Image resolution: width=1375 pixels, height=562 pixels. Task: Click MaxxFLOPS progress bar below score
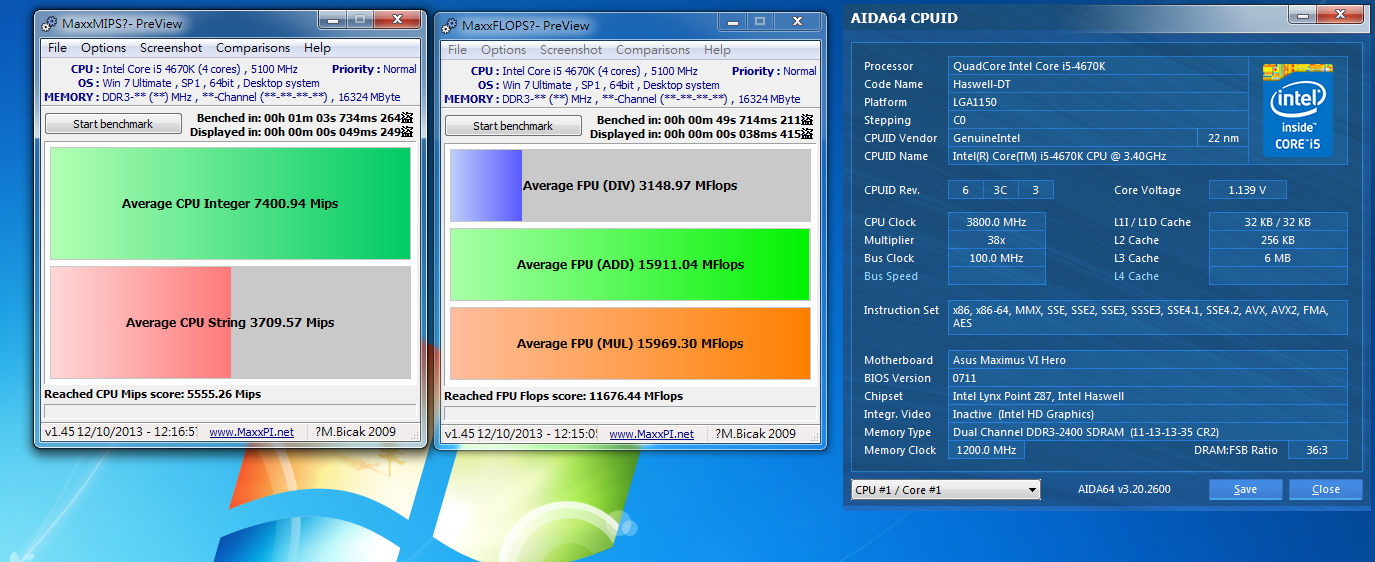coord(630,413)
